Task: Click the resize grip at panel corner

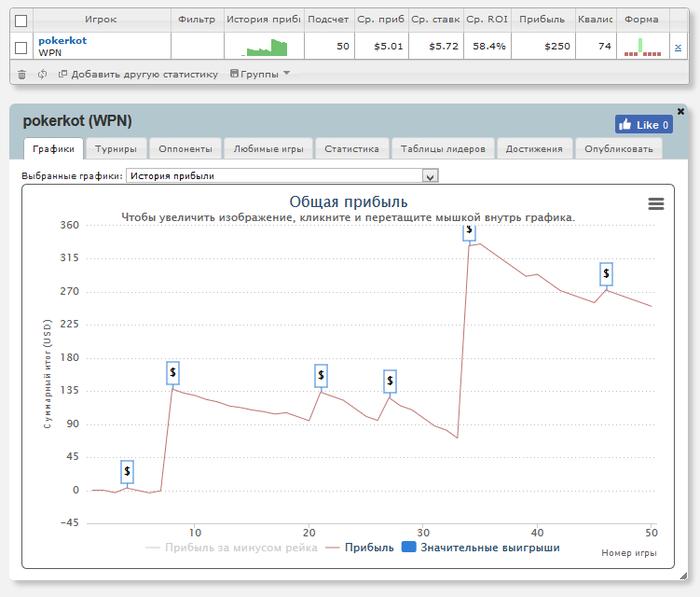Action: pyautogui.click(x=683, y=576)
